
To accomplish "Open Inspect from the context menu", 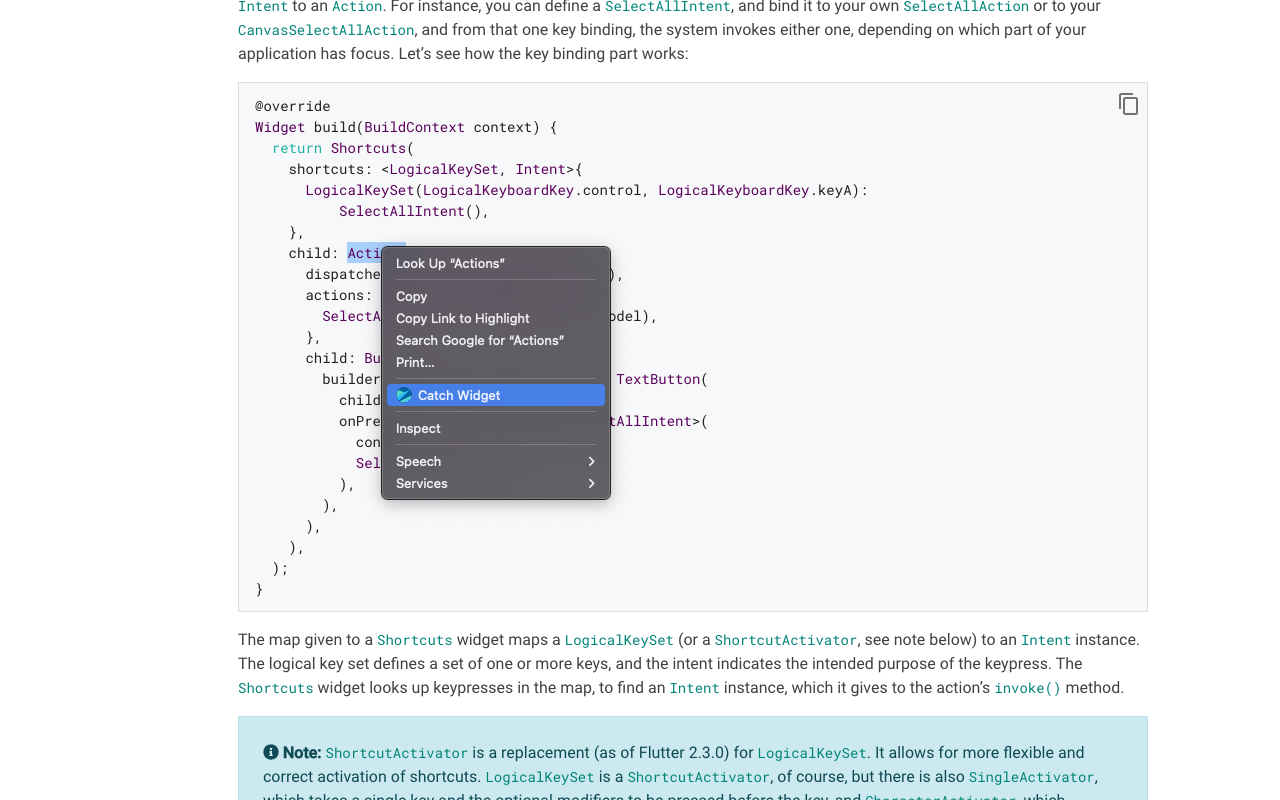I will [x=418, y=428].
